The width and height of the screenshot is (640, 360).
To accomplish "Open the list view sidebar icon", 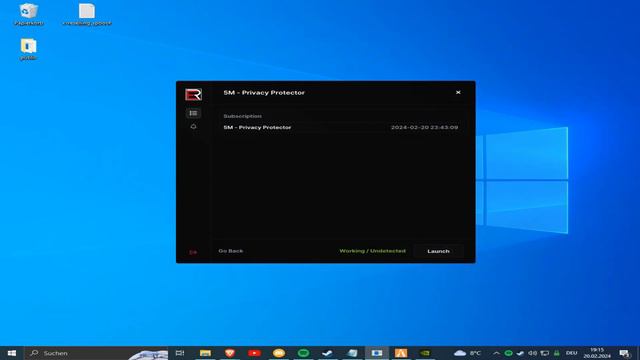I will 193,113.
